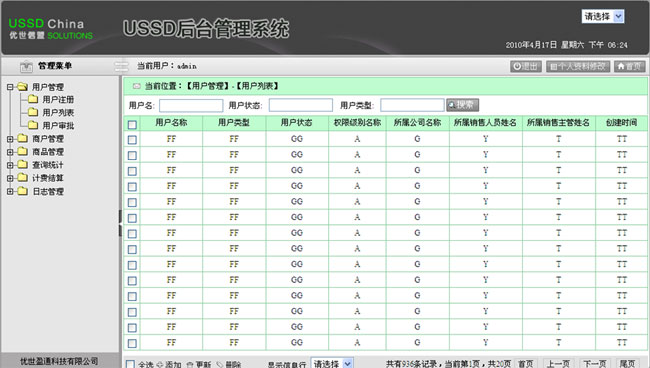Toggle the header select-all checkbox in table
Screen dimensions: 650x368
pos(132,124)
